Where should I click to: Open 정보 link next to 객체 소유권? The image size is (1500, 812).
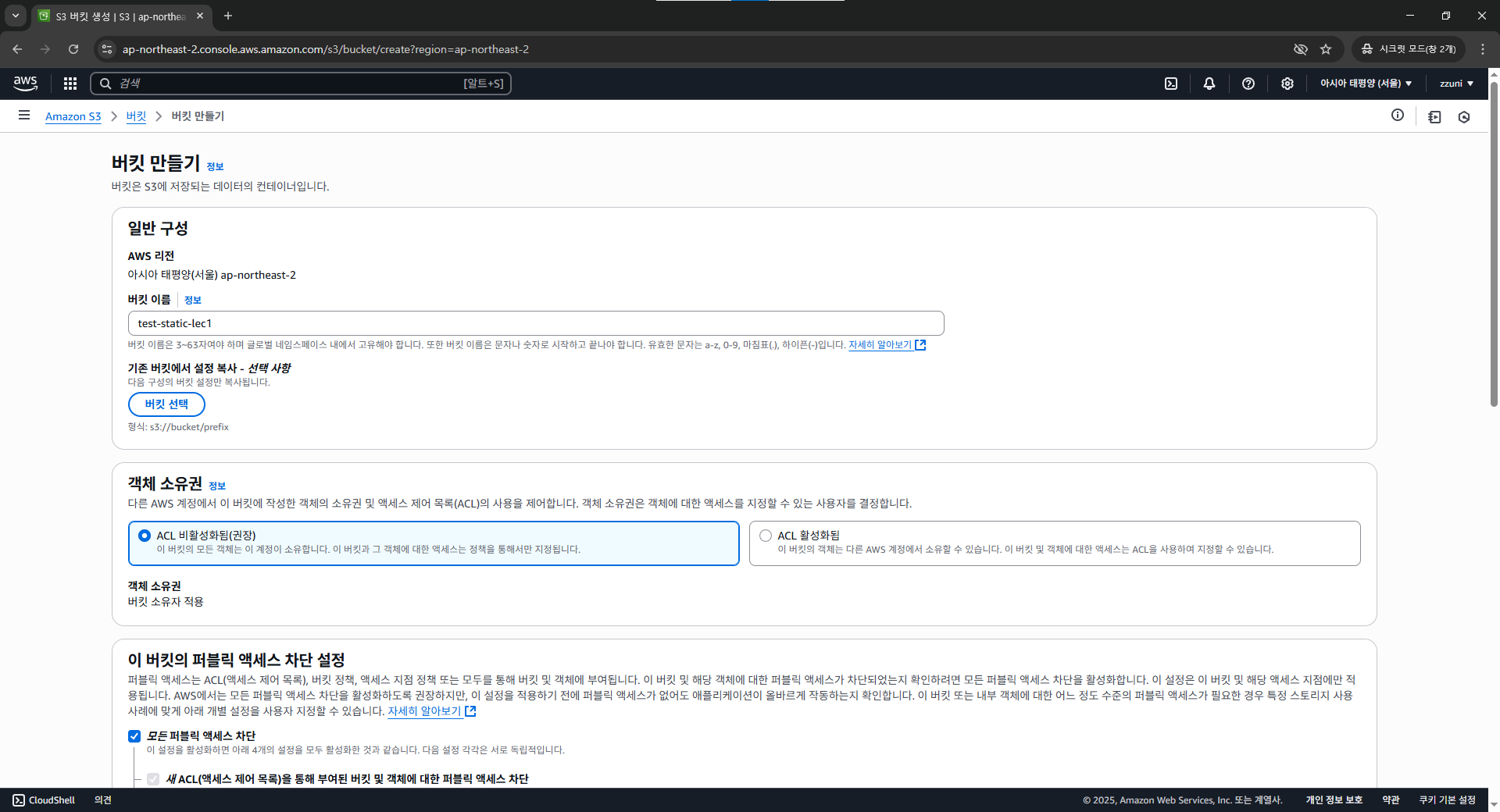[217, 486]
